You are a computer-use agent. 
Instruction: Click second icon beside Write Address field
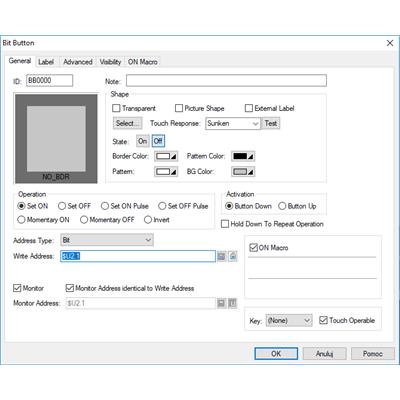[x=233, y=256]
